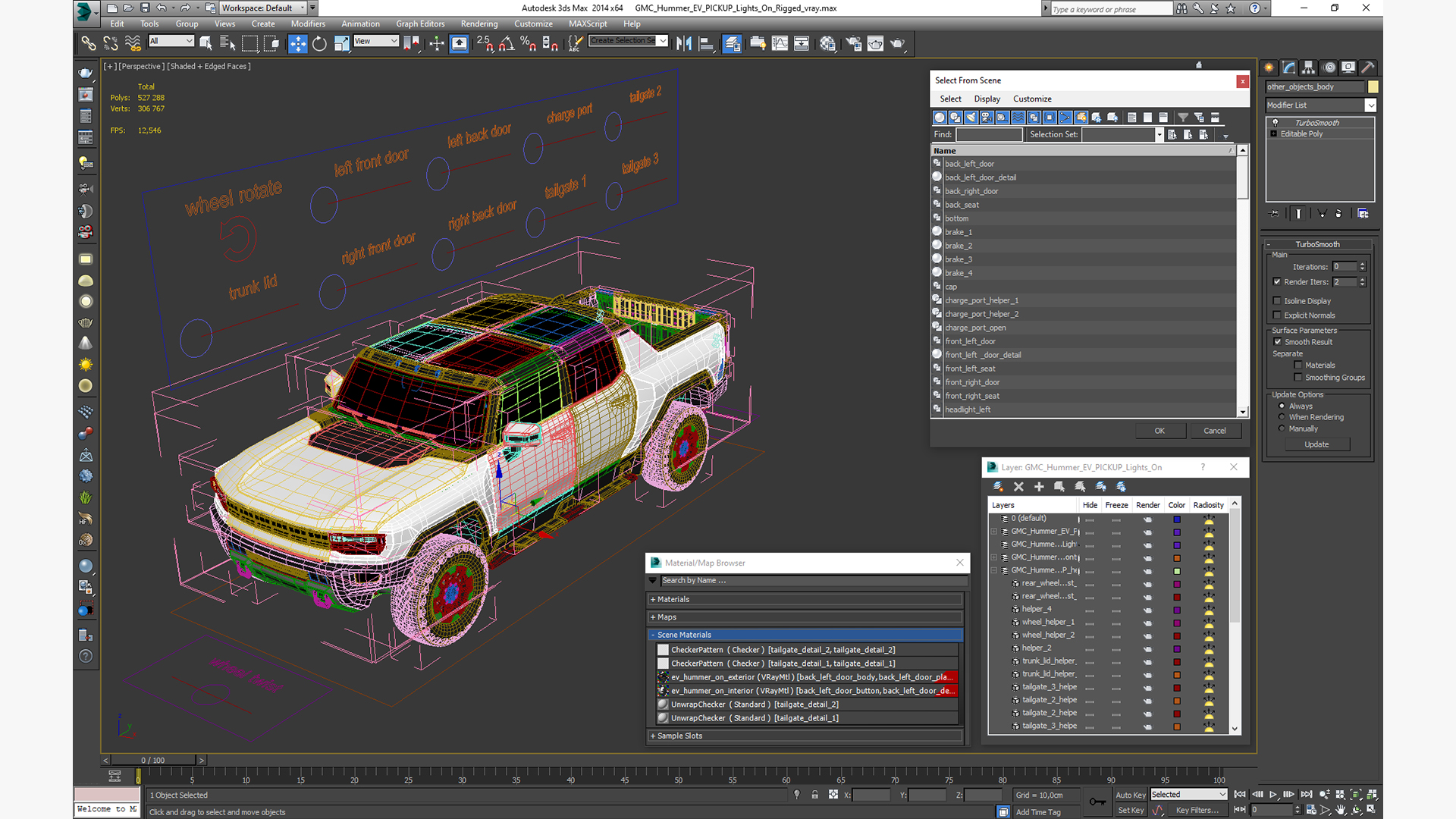Click the Mirror tool icon
The height and width of the screenshot is (819, 1456).
(684, 44)
